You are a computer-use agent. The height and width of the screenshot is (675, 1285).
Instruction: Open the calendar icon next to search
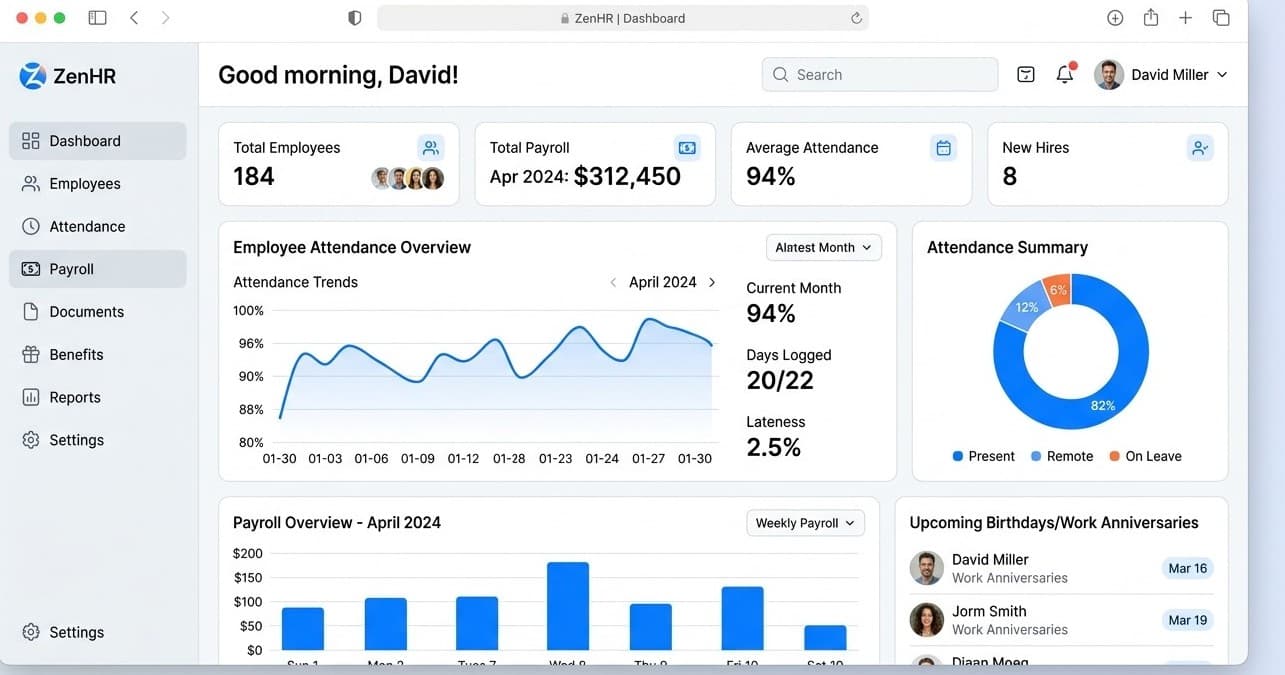pyautogui.click(x=1026, y=75)
